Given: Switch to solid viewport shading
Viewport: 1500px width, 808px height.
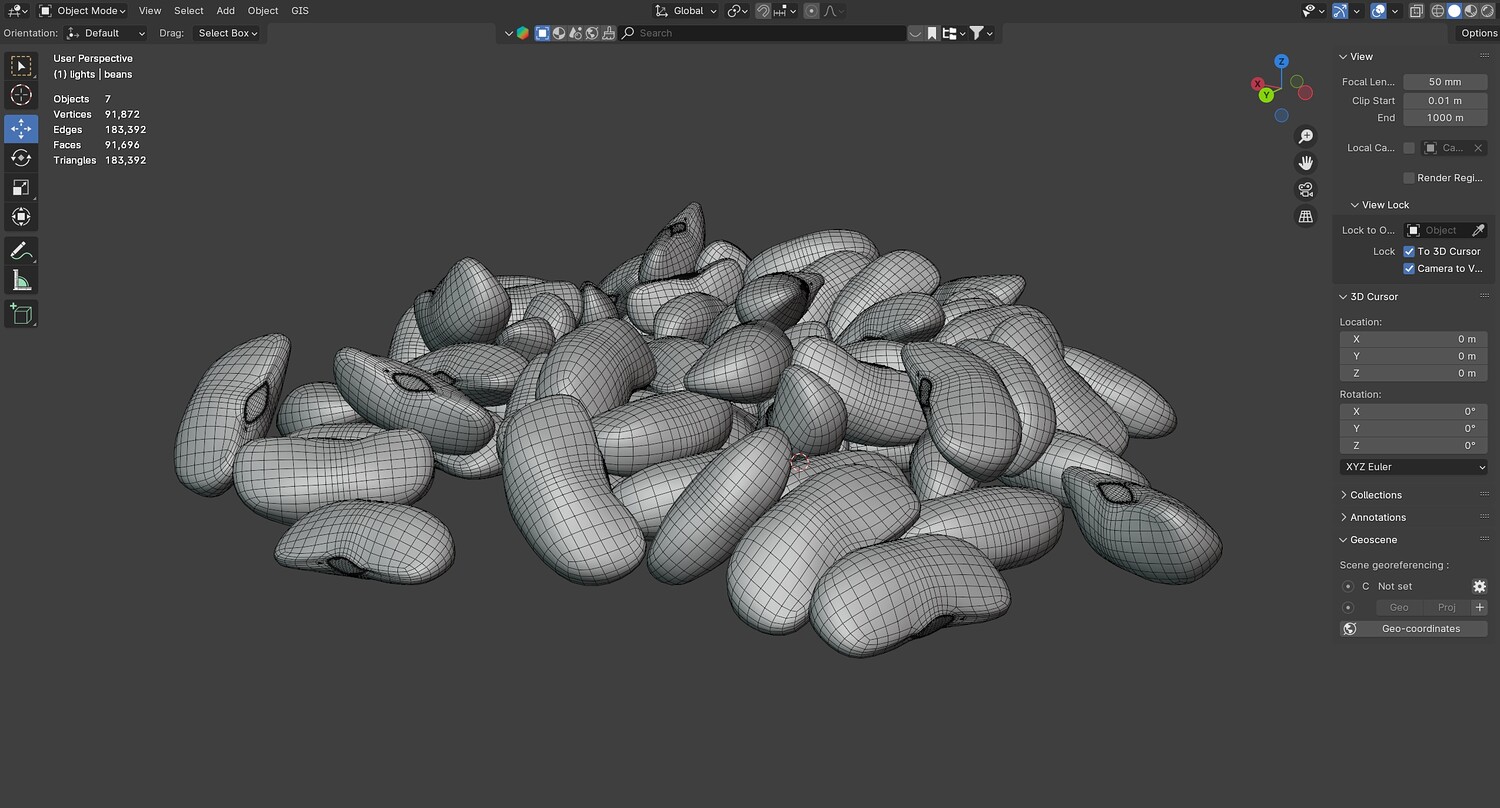Looking at the screenshot, I should coord(1454,11).
